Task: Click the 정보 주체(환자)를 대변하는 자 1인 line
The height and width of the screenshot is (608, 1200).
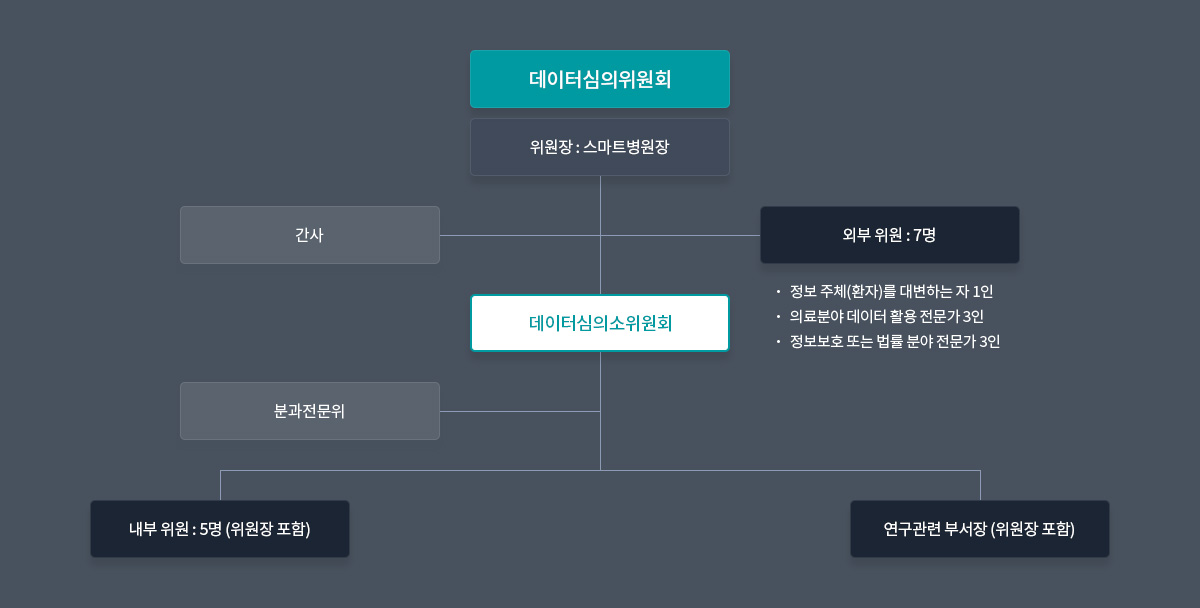Action: tap(891, 292)
